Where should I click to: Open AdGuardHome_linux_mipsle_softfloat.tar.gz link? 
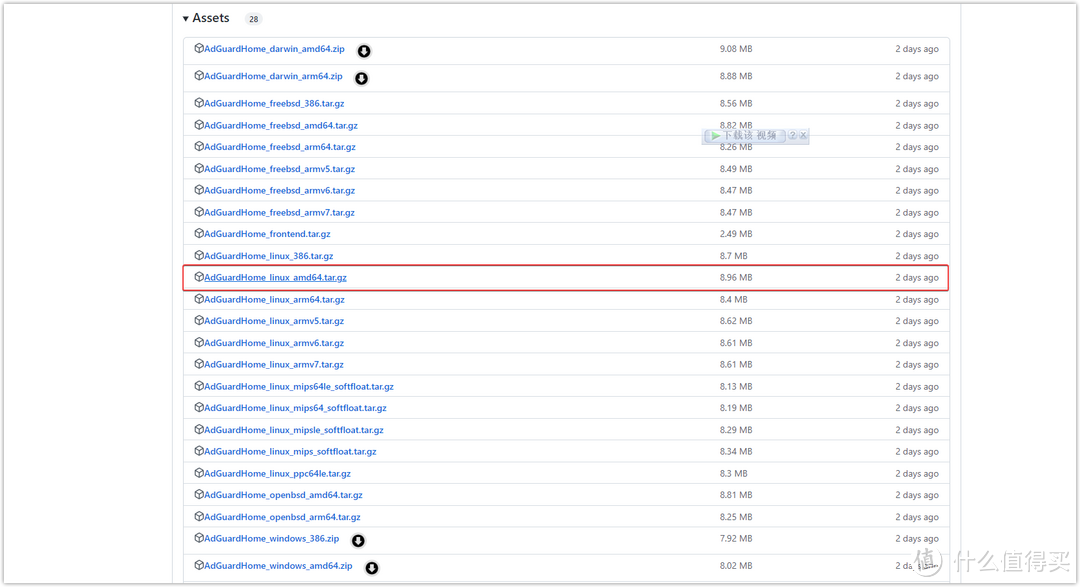pos(293,430)
